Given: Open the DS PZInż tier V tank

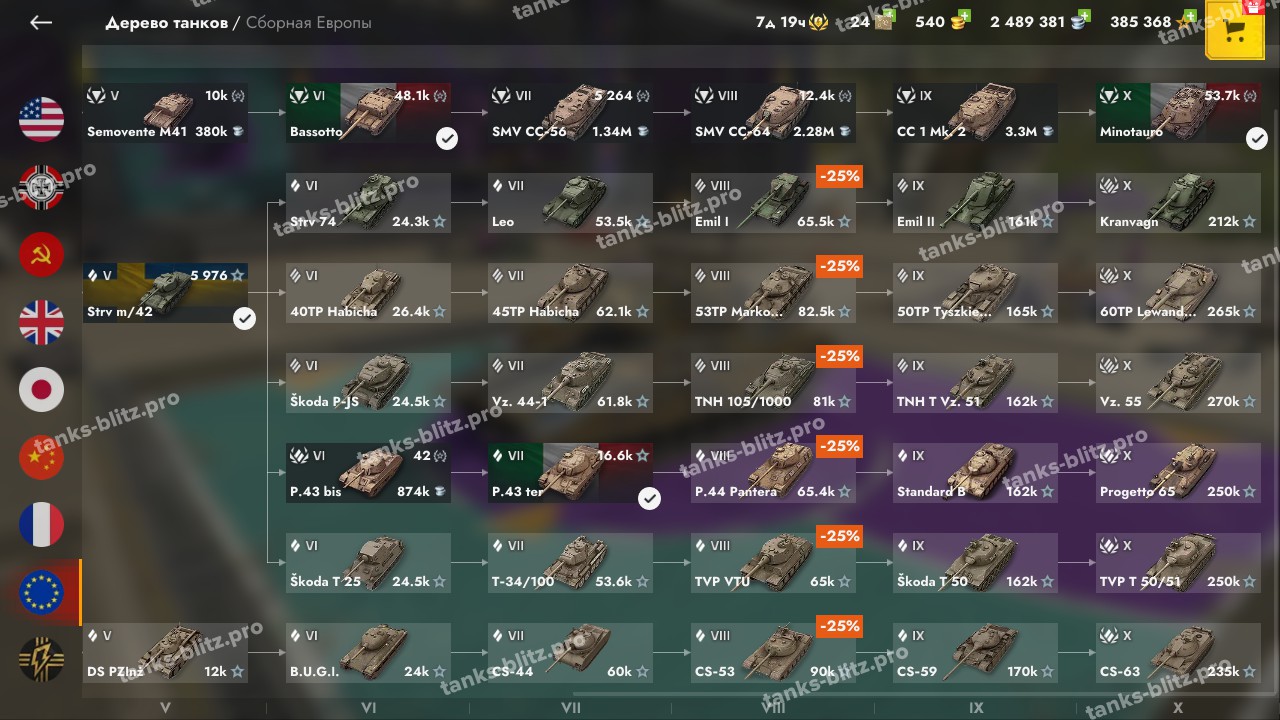Looking at the screenshot, I should click(166, 653).
